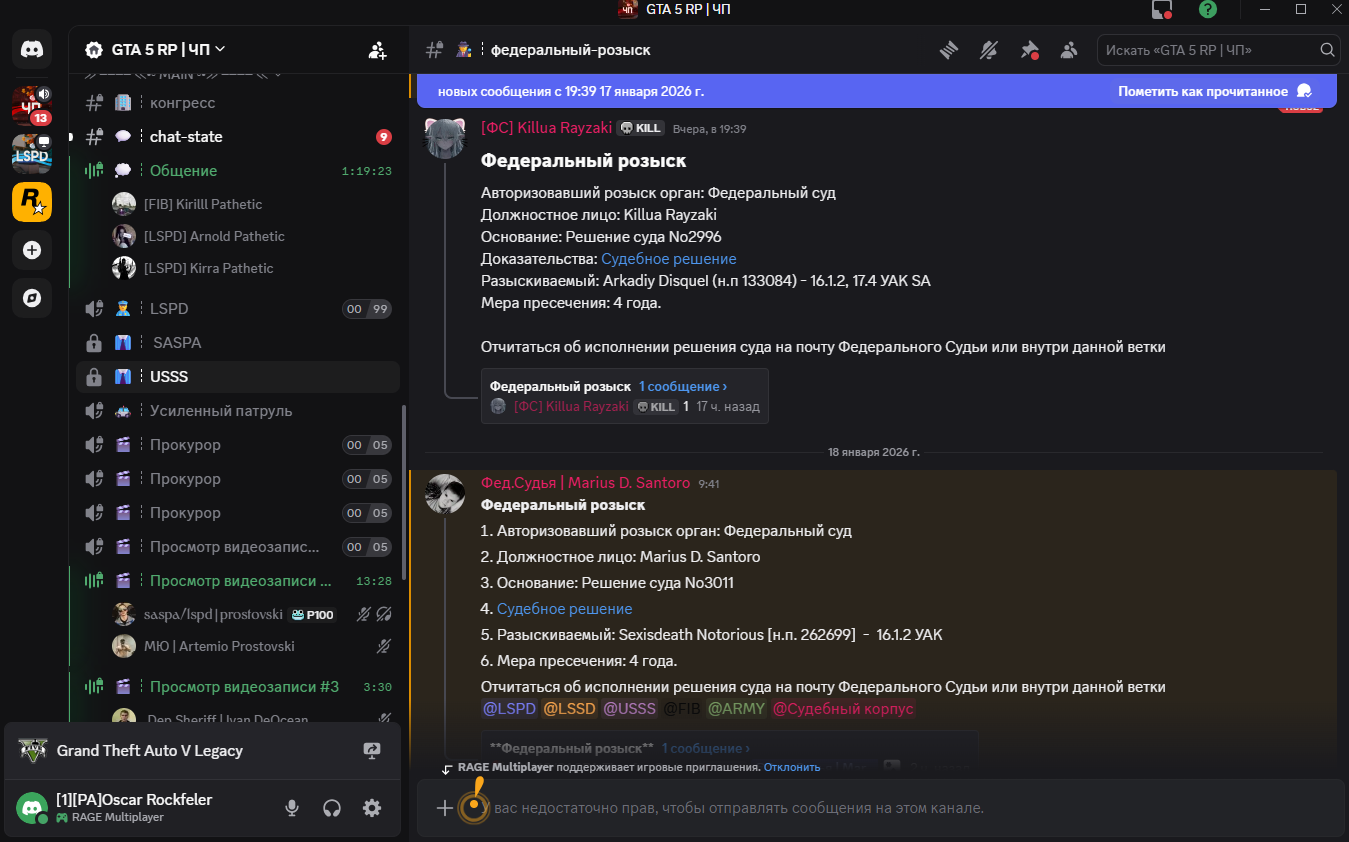
Task: Expand the GTA 5 RP | ЧП server dropdown
Action: click(156, 49)
